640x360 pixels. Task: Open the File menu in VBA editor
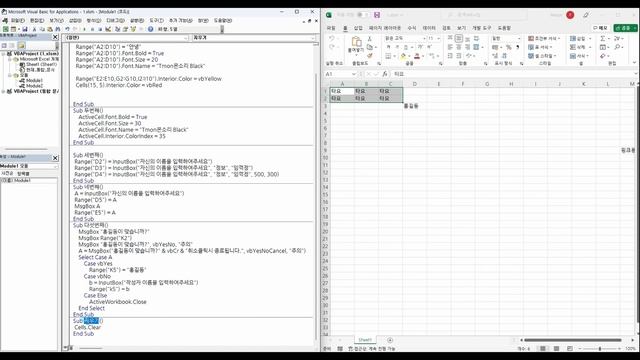[x=18, y=20]
